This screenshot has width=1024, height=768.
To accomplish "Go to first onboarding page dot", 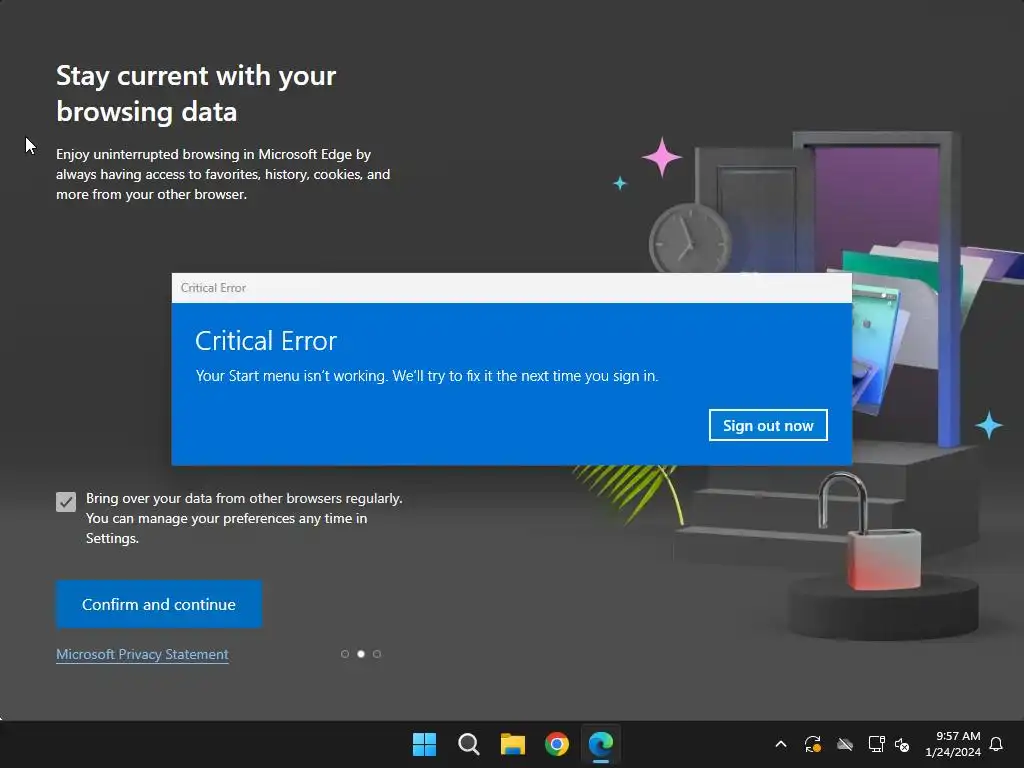I will (345, 654).
